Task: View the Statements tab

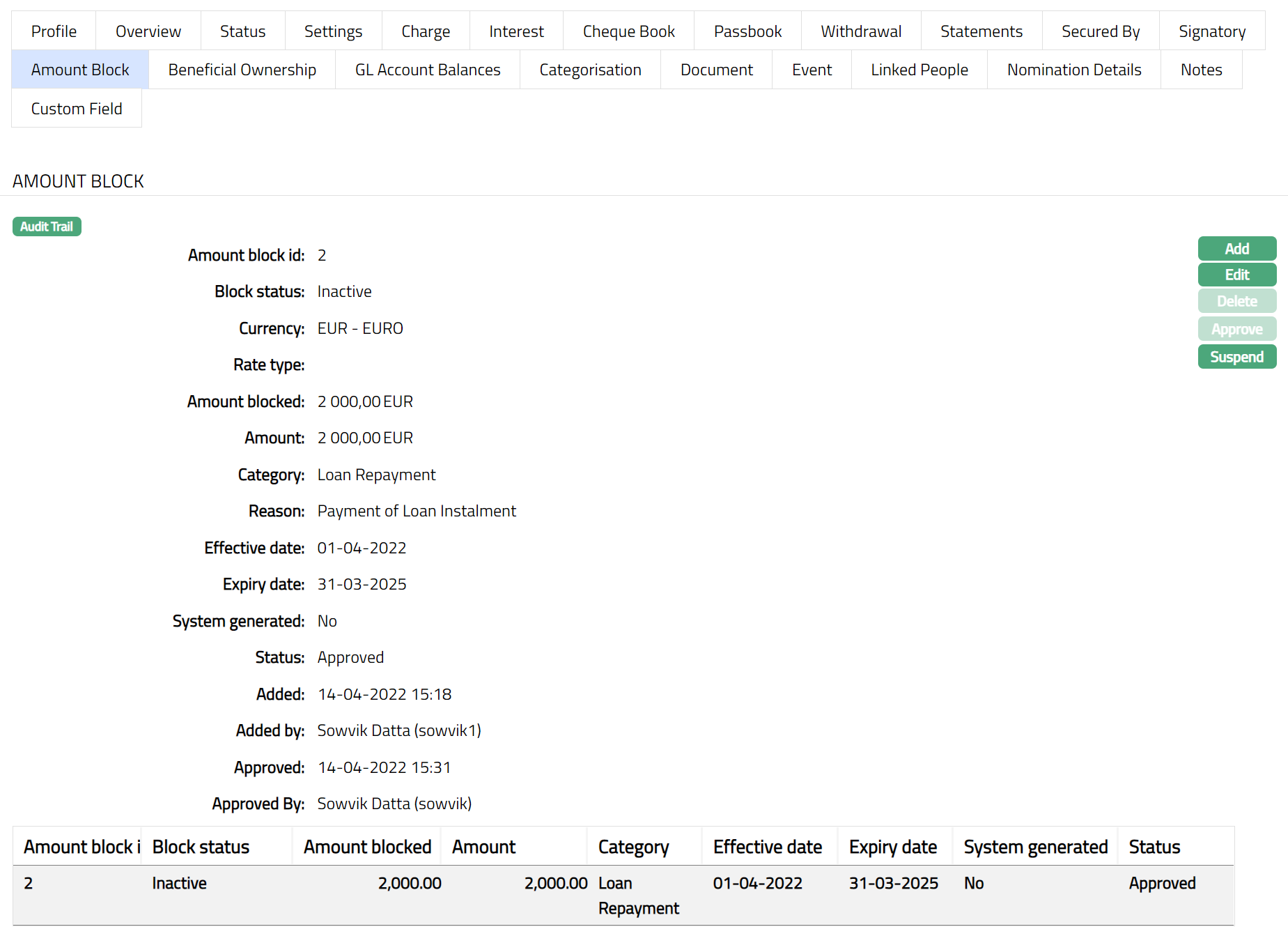Action: point(981,31)
